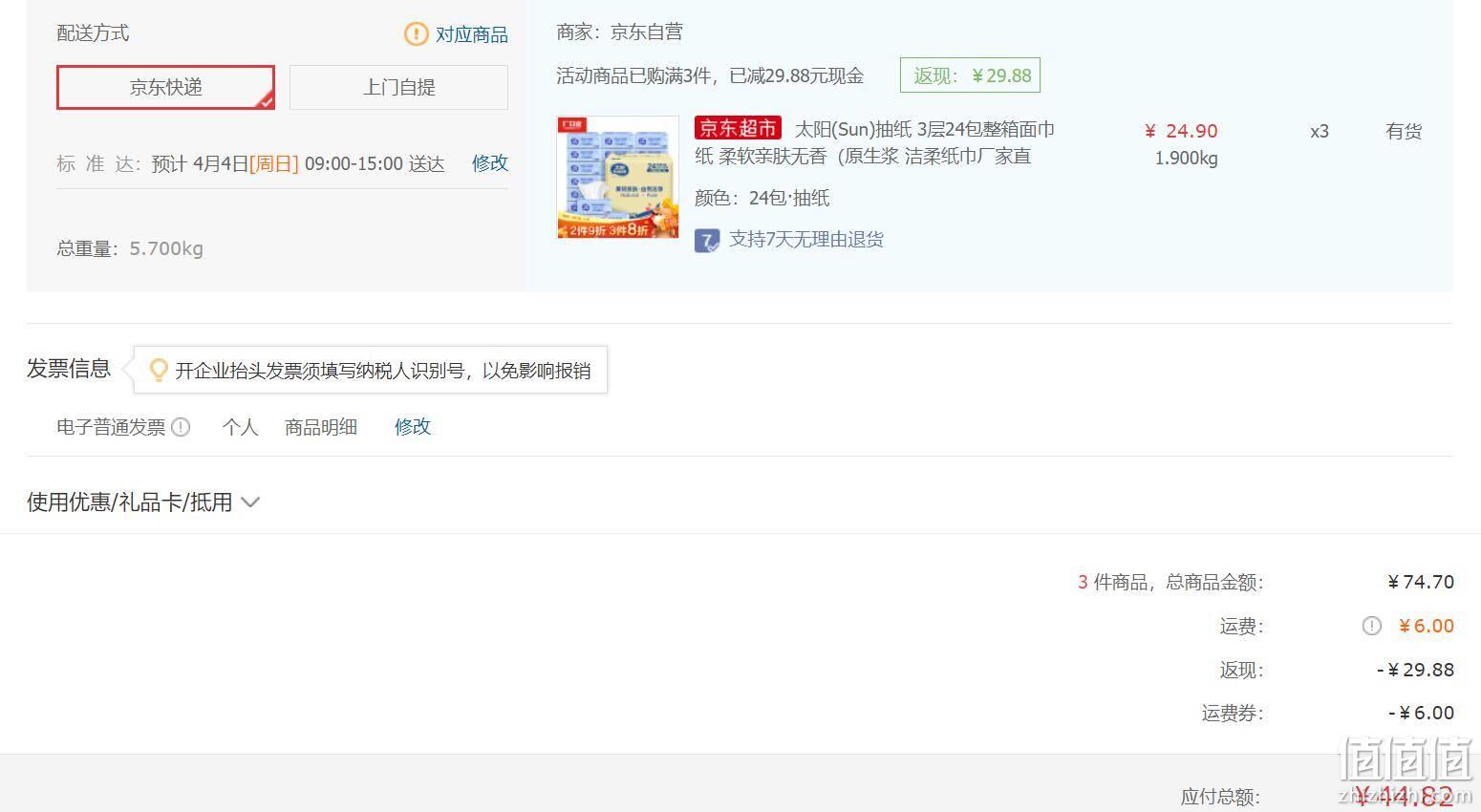Click the 颜色：24包·抽纸 text
Screen dimensions: 1481x812
tap(762, 198)
